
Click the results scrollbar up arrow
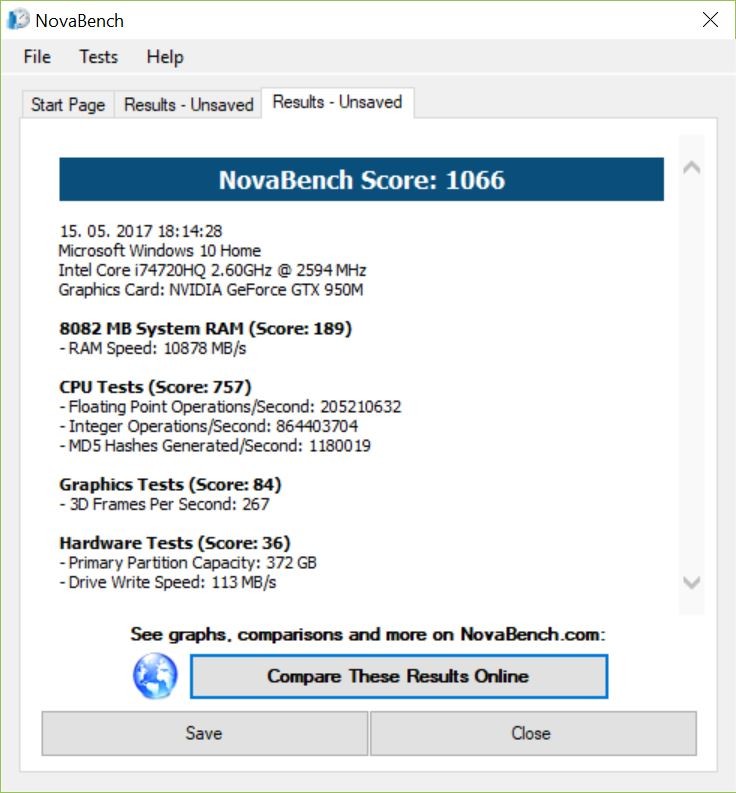pyautogui.click(x=691, y=168)
